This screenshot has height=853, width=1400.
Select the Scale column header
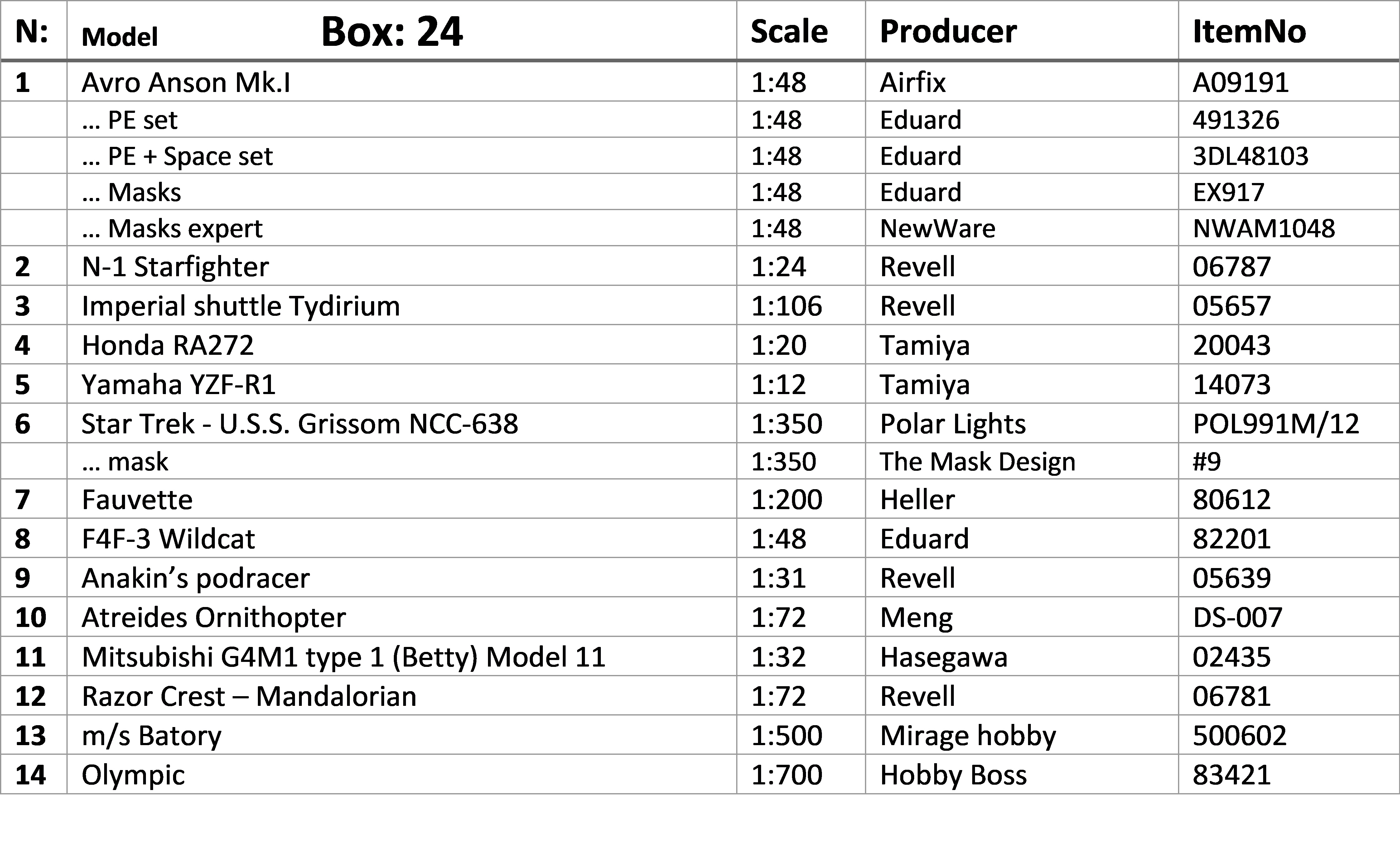789,31
